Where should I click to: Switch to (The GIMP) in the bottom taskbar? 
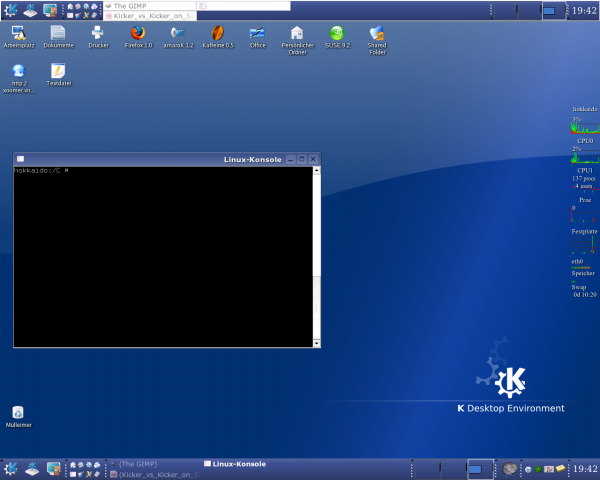click(156, 464)
